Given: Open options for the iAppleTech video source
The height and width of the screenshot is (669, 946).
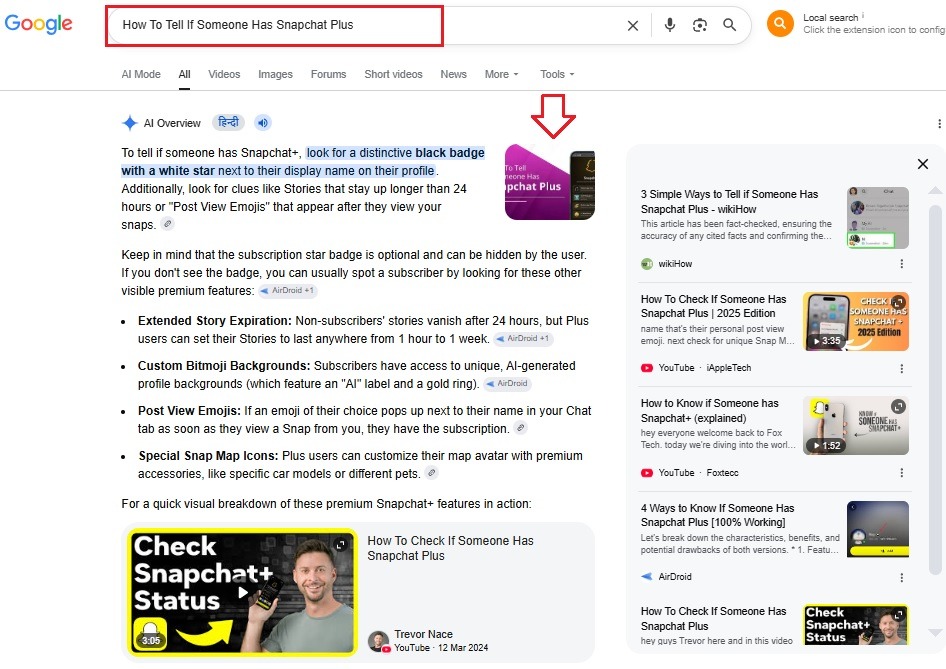Looking at the screenshot, I should (901, 369).
